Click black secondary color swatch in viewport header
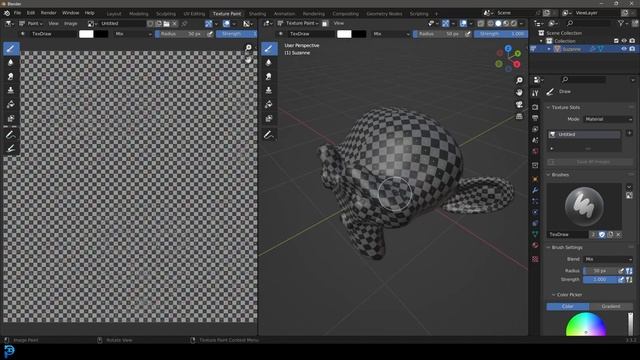This screenshot has height=360, width=640. tap(359, 34)
